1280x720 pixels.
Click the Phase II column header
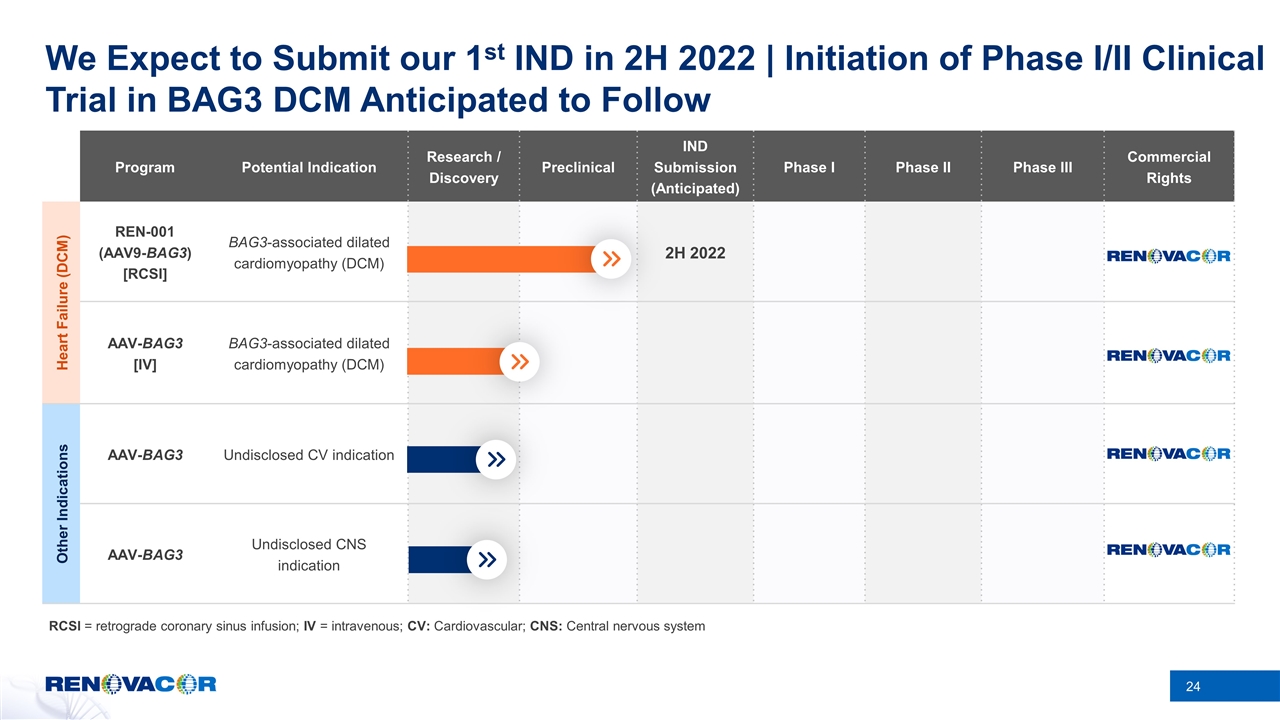pyautogui.click(x=923, y=167)
